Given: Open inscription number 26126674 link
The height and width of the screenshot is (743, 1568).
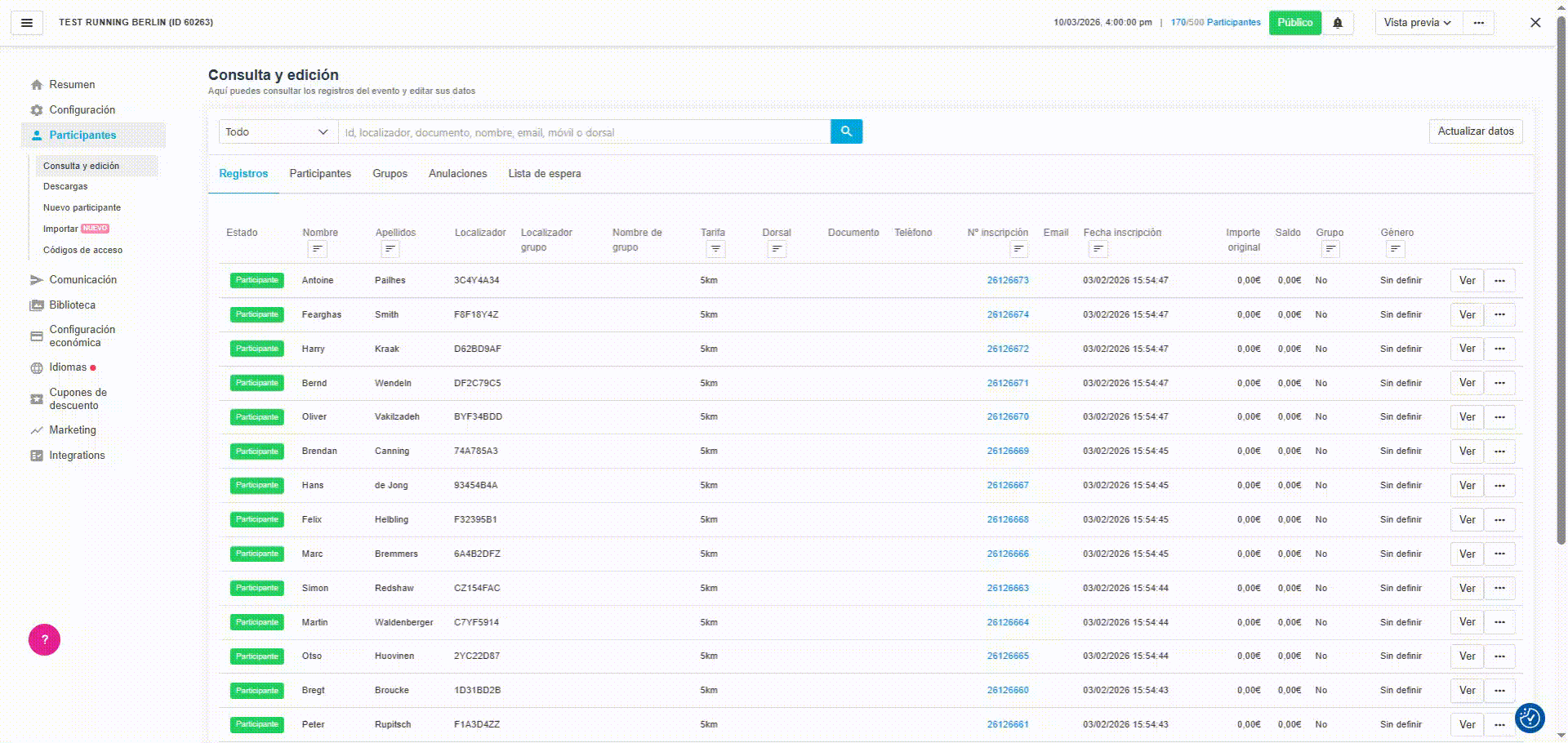Looking at the screenshot, I should (1008, 315).
